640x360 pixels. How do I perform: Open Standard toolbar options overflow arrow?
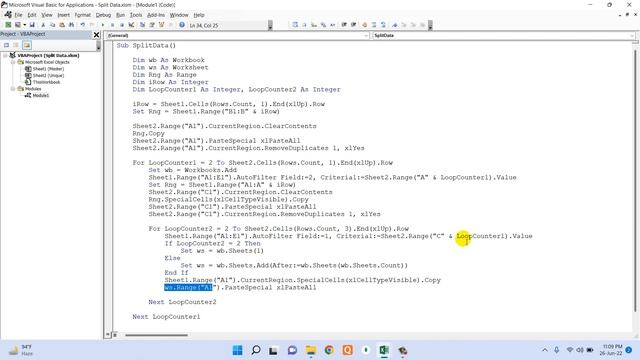[270, 25]
